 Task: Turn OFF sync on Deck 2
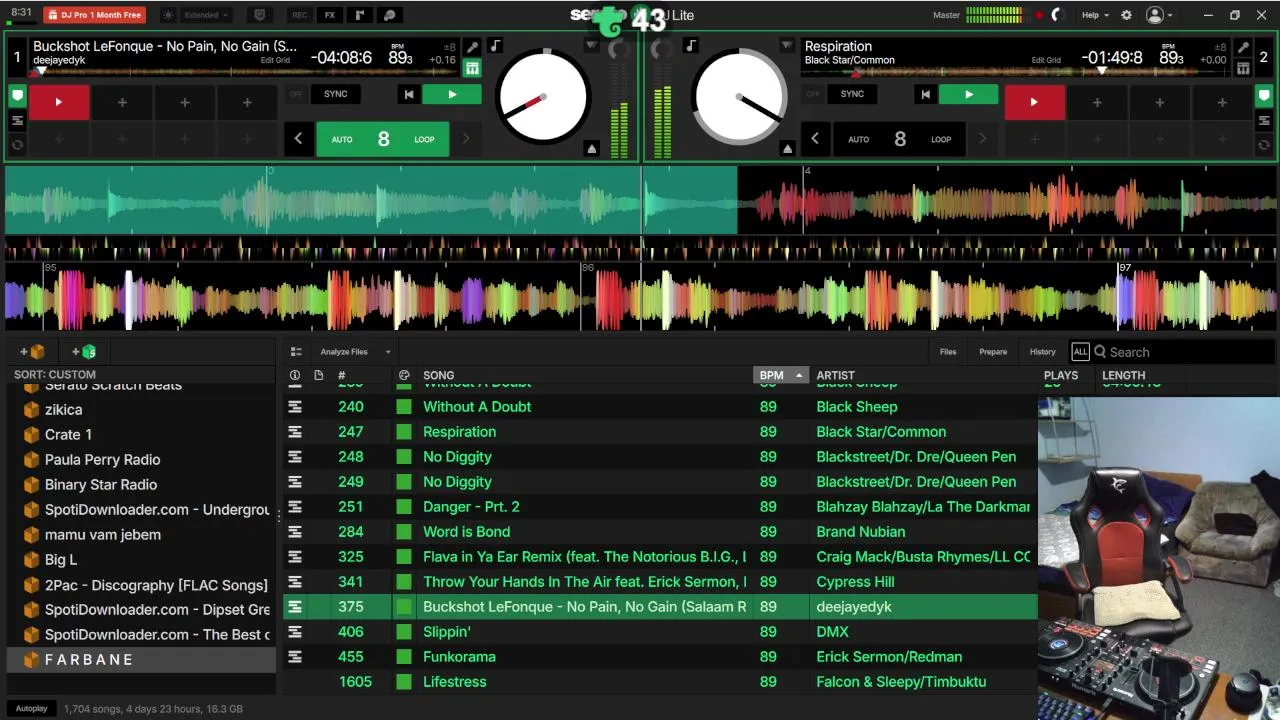tap(813, 94)
